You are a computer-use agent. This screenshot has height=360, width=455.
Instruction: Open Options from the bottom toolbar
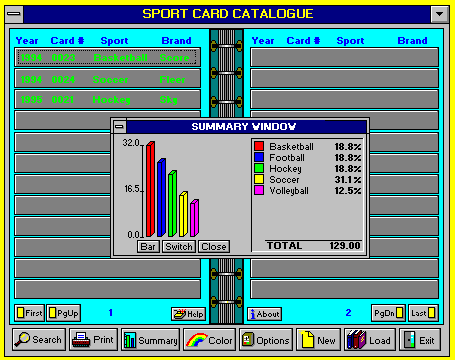[266, 339]
